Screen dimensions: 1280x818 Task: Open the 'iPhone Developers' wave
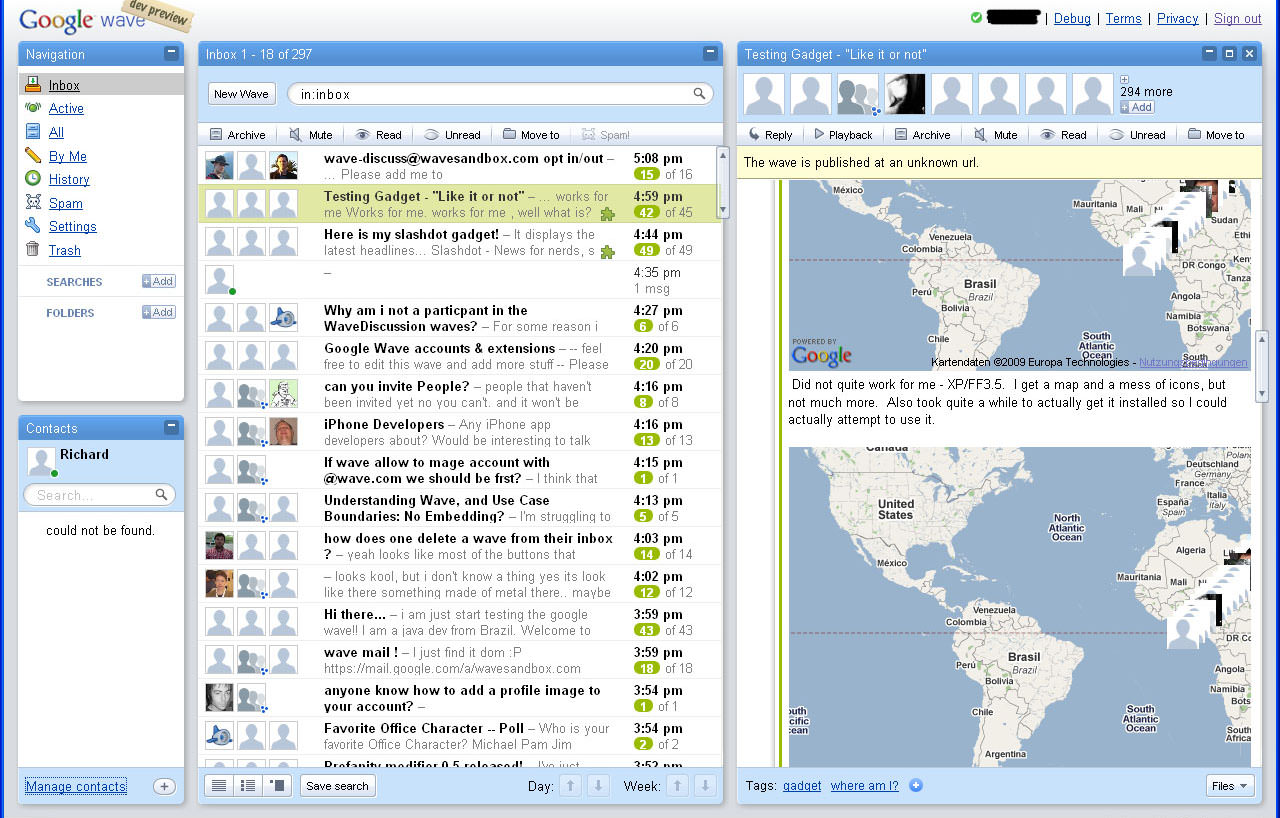(x=460, y=432)
